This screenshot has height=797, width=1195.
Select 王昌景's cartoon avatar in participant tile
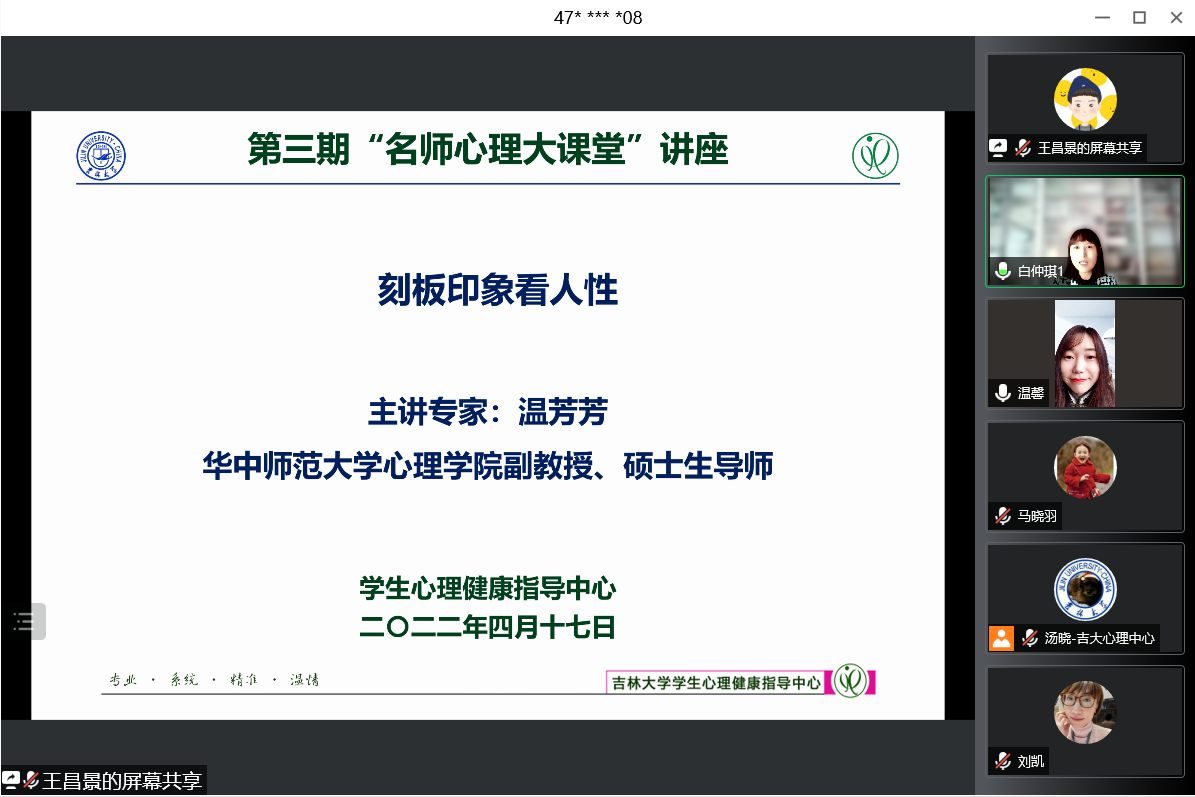(1085, 98)
